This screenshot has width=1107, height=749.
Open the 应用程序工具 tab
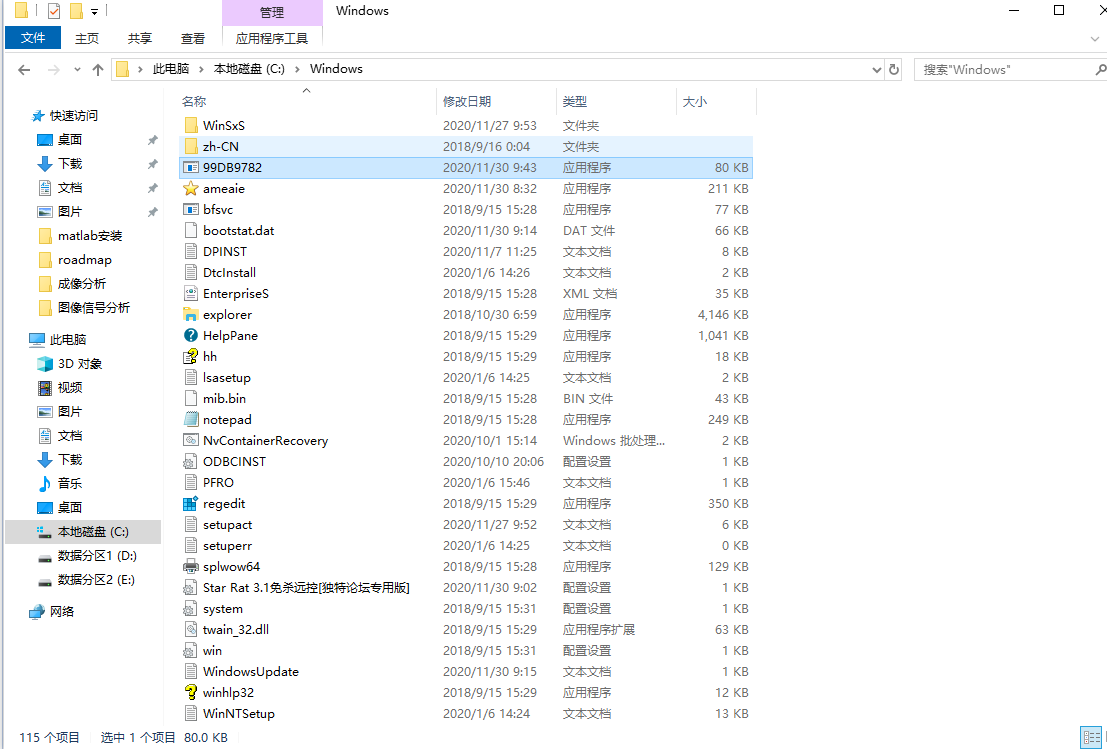pos(272,39)
